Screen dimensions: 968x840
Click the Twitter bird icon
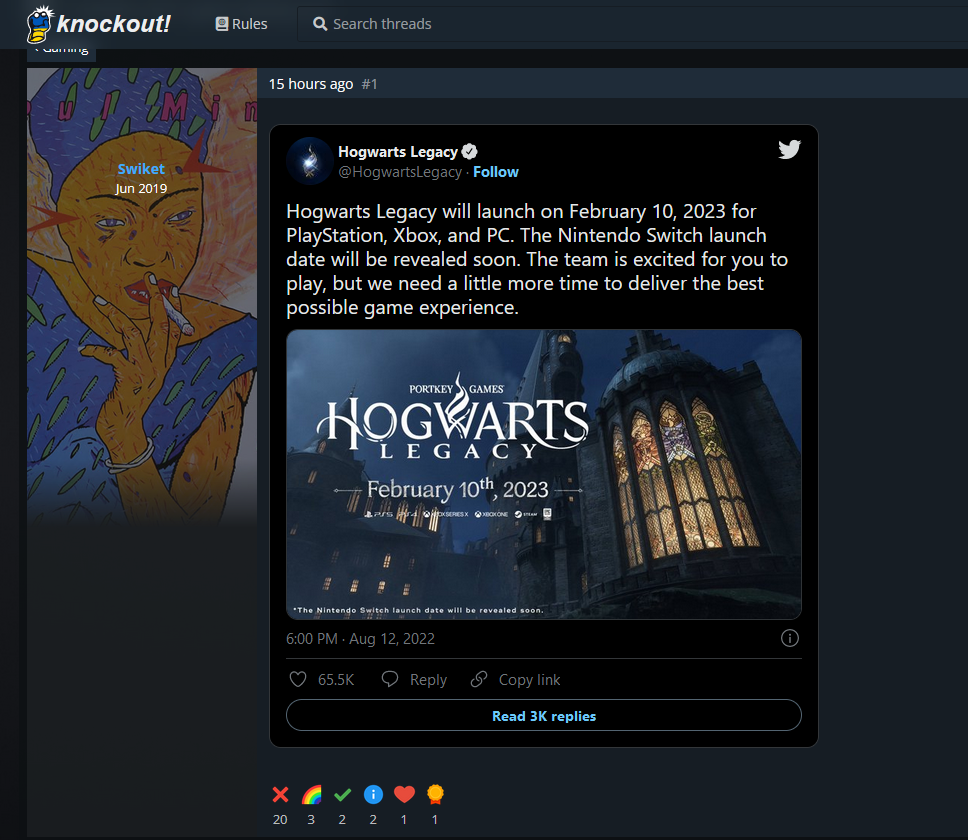(x=789, y=149)
